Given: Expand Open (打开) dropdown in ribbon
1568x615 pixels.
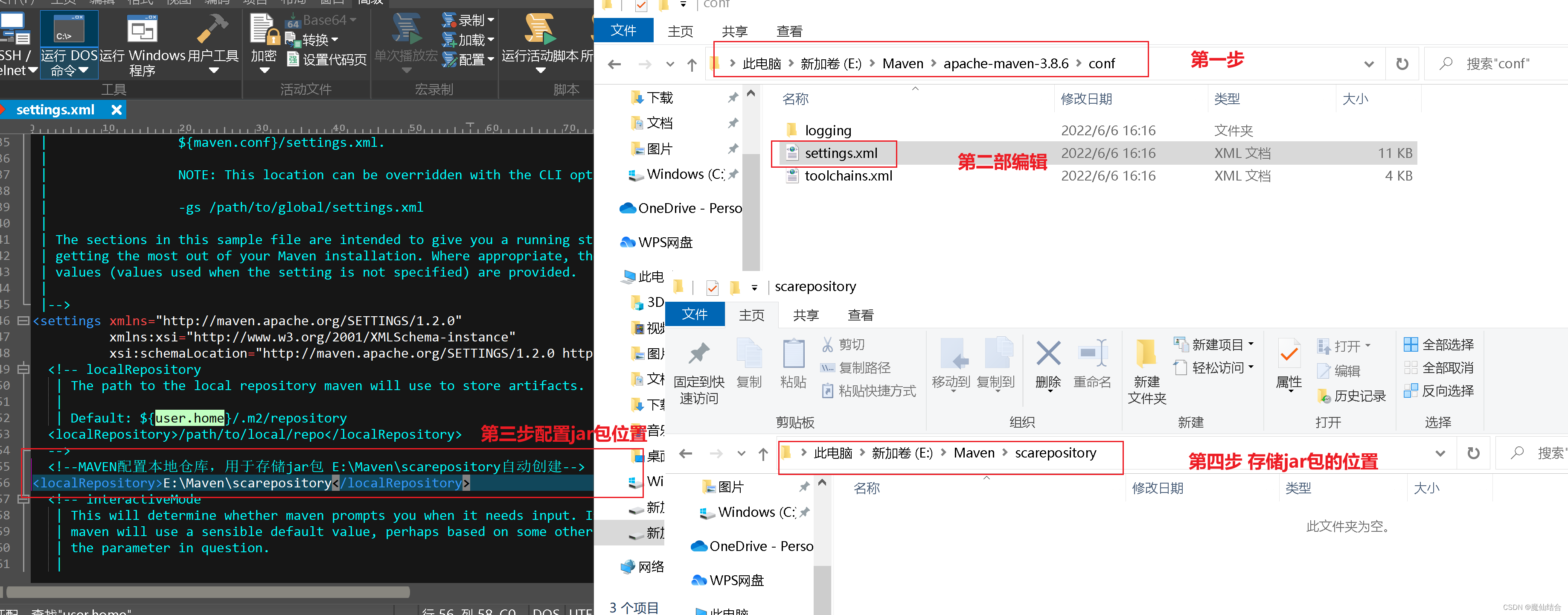Looking at the screenshot, I should coord(1368,345).
